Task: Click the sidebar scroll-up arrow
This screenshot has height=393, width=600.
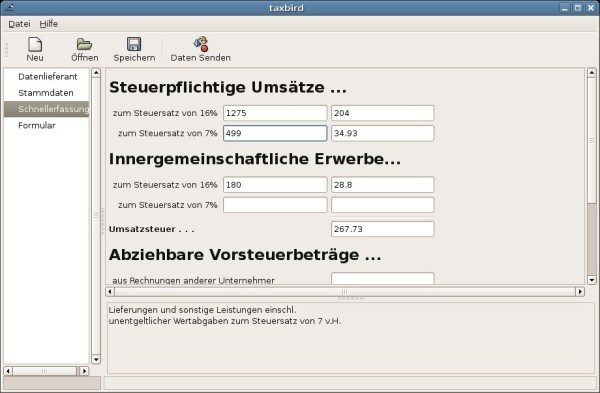Action: click(x=96, y=73)
